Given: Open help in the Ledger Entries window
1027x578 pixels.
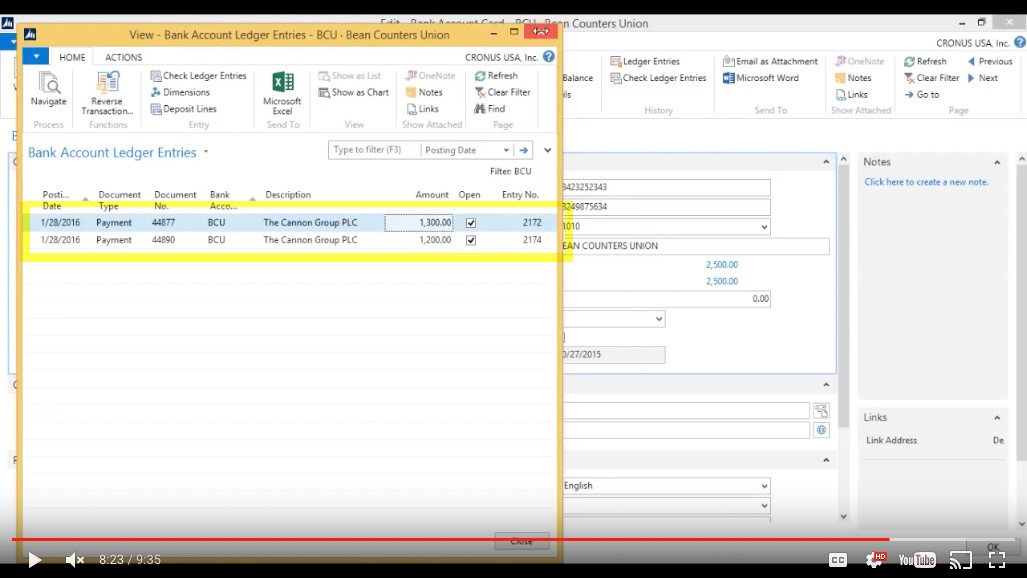Looking at the screenshot, I should coord(549,57).
